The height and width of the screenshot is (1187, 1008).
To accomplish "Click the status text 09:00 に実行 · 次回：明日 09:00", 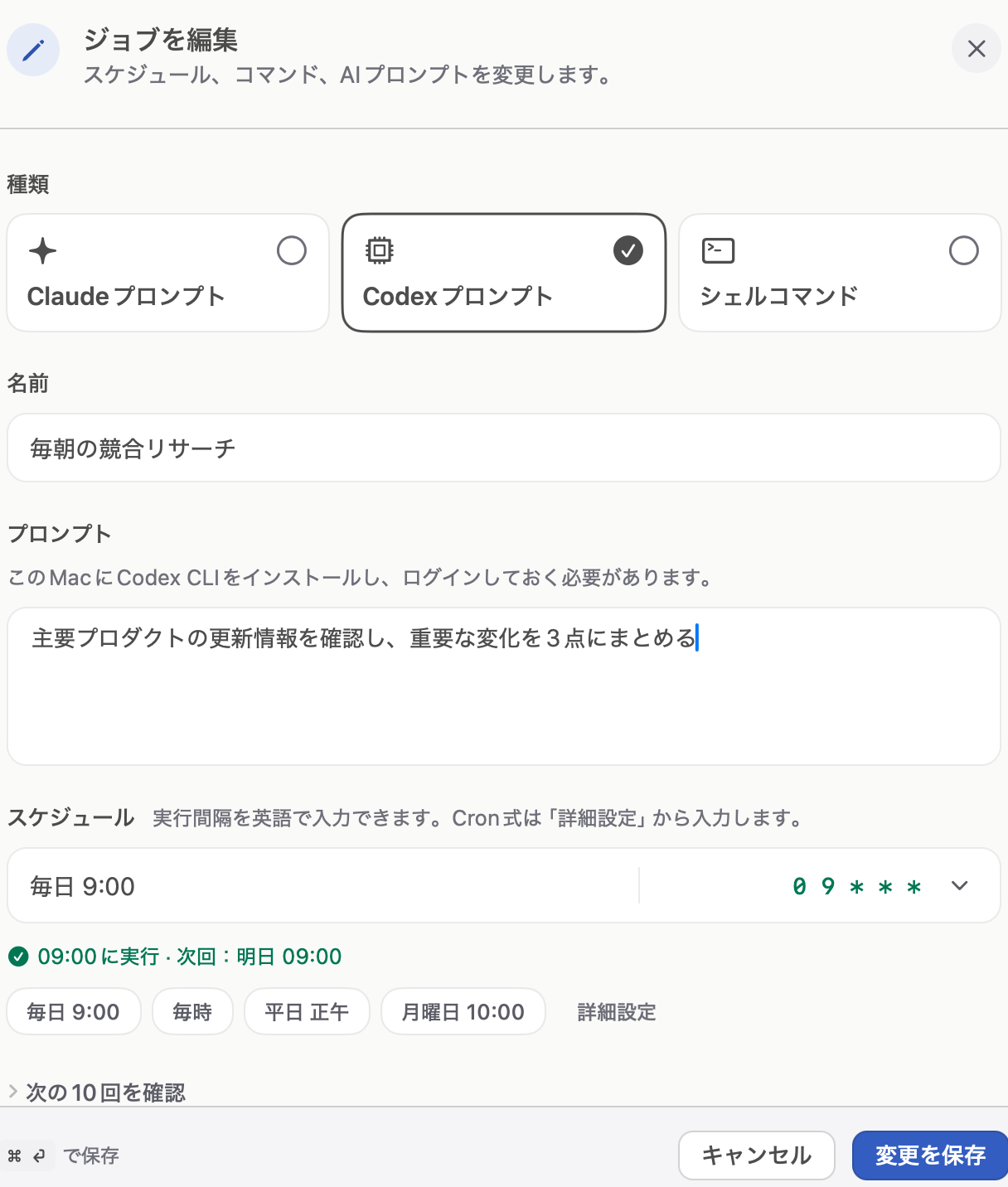I will (x=190, y=957).
